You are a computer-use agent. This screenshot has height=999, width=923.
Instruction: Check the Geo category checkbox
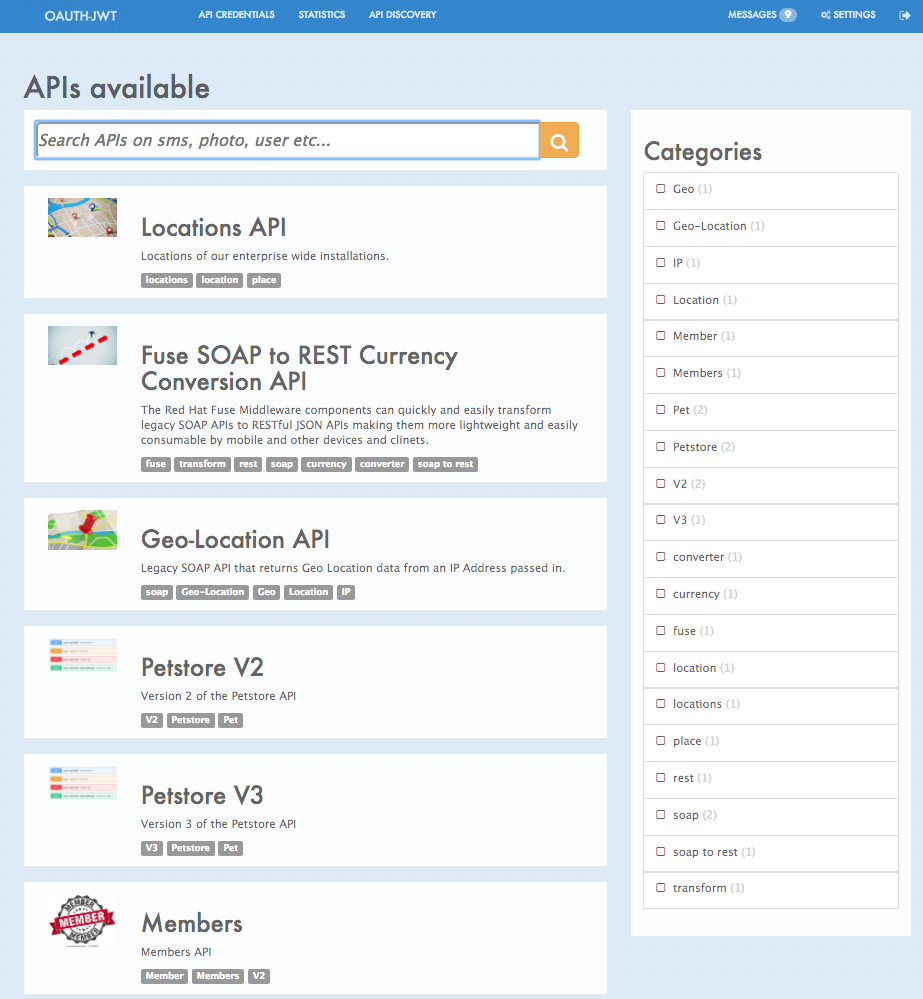click(x=661, y=189)
